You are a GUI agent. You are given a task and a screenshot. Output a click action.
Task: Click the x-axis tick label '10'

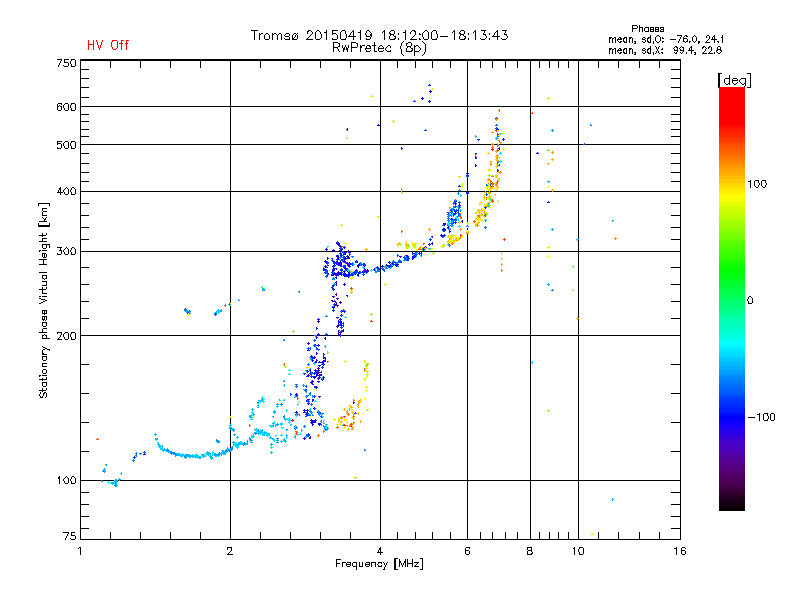(578, 551)
